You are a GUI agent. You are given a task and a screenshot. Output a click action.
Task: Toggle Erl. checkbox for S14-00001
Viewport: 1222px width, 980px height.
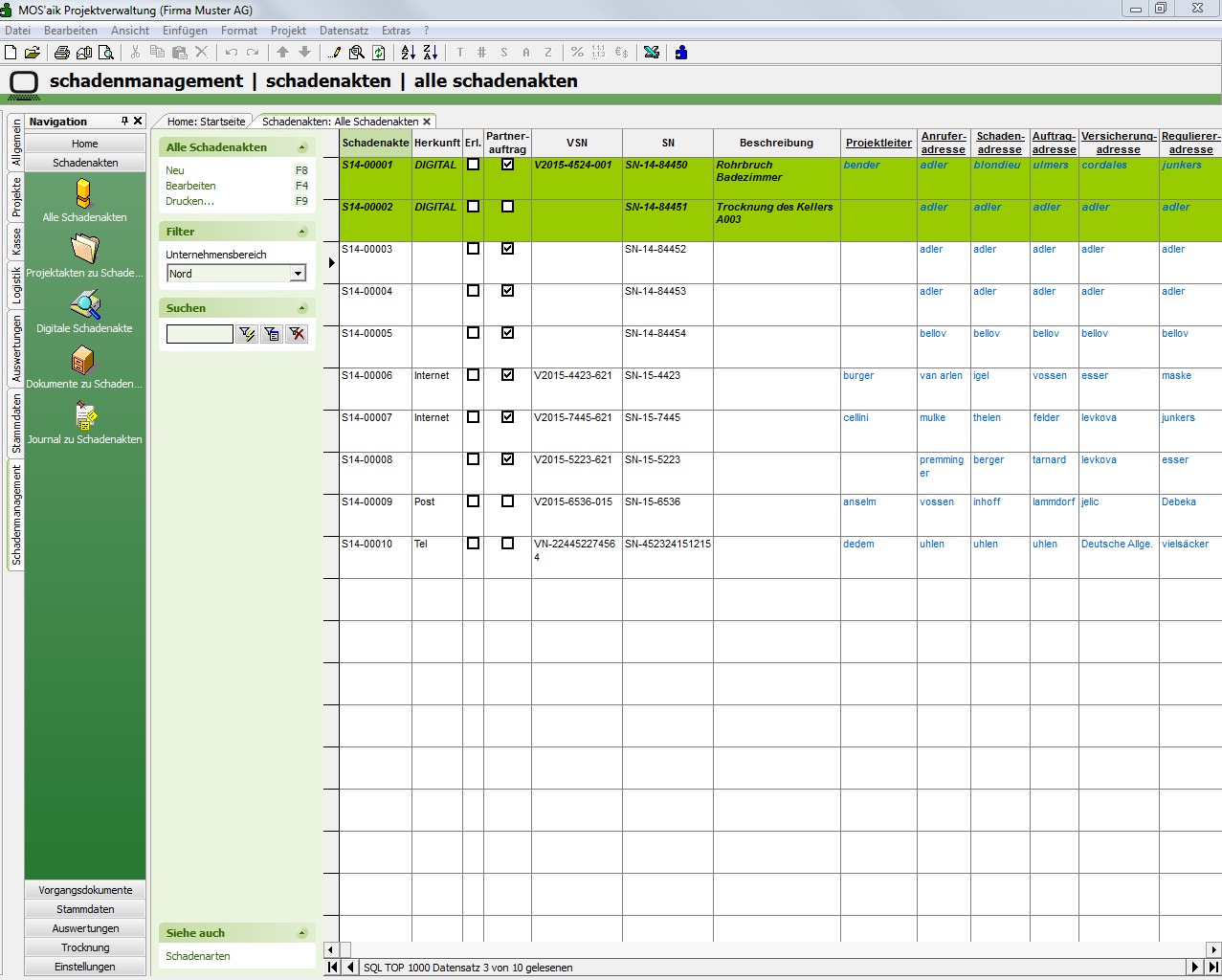473,165
